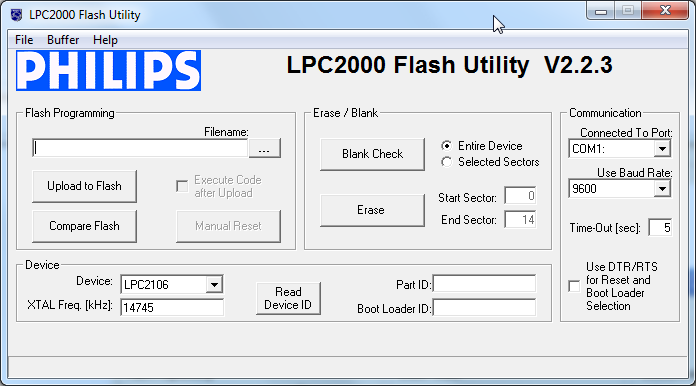Click Read Device ID button
This screenshot has height=386, width=696.
[288, 298]
